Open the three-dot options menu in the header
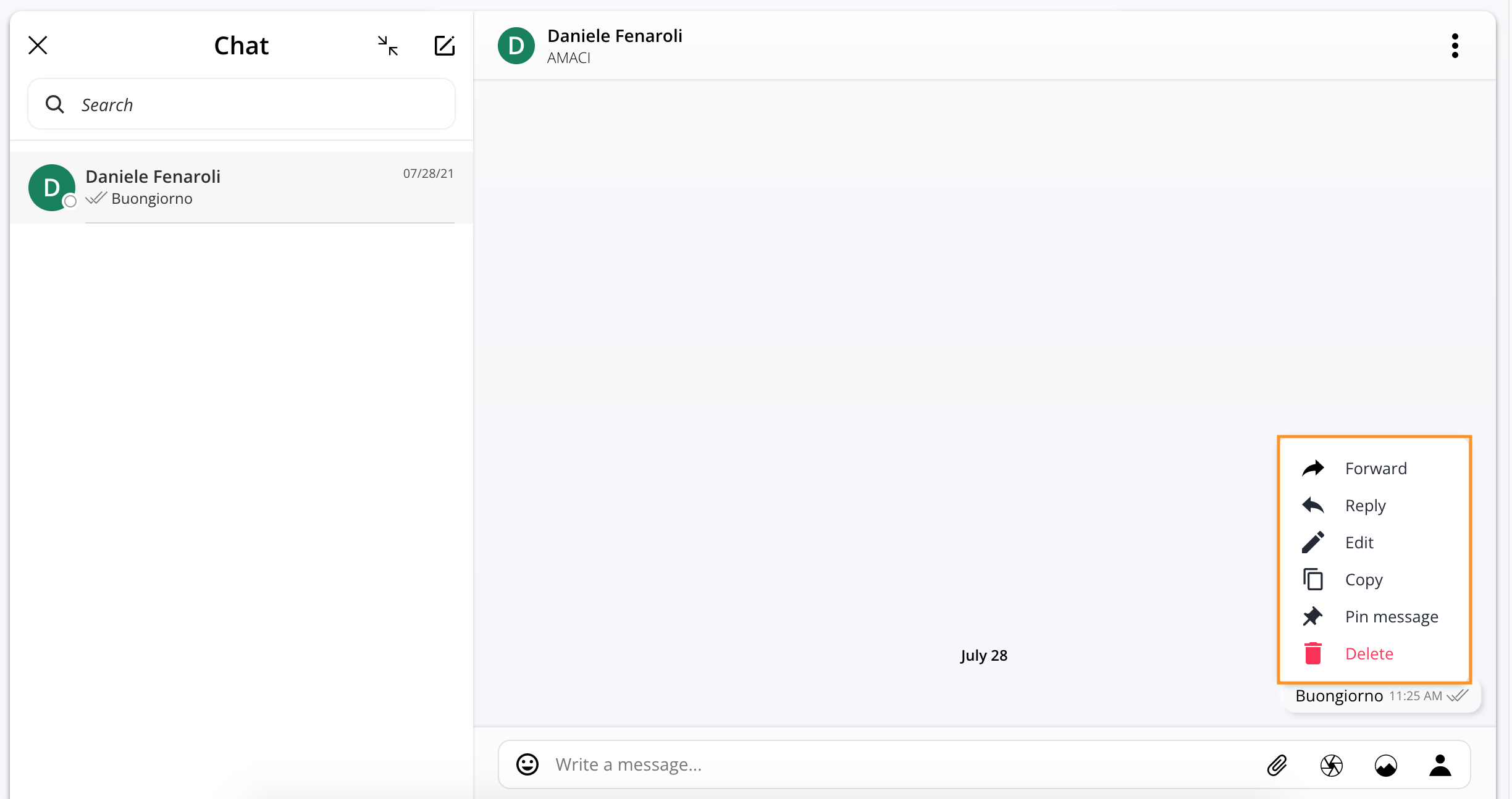Viewport: 1512px width, 799px height. pos(1455,46)
